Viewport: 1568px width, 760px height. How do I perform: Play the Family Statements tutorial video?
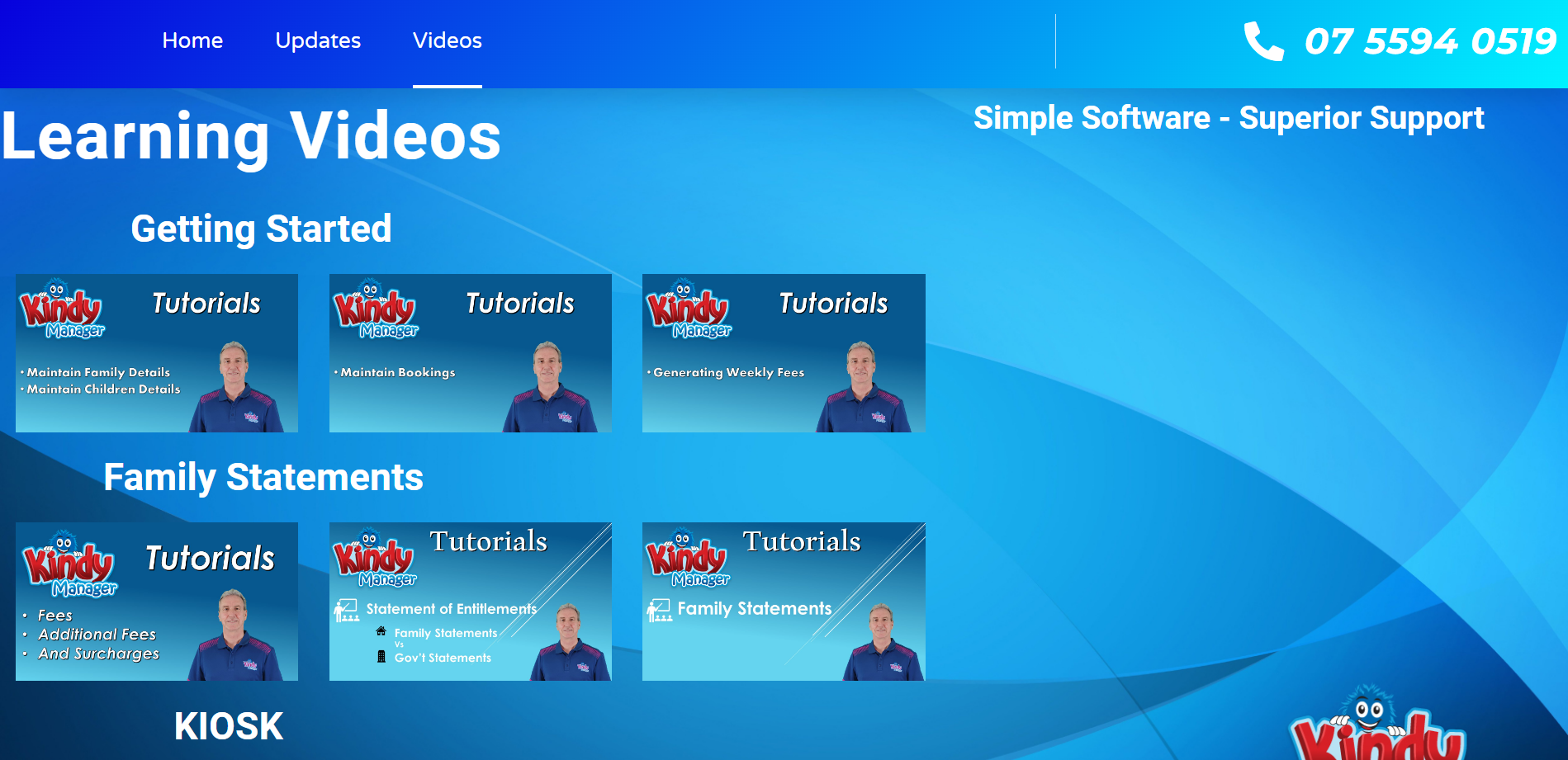(784, 602)
